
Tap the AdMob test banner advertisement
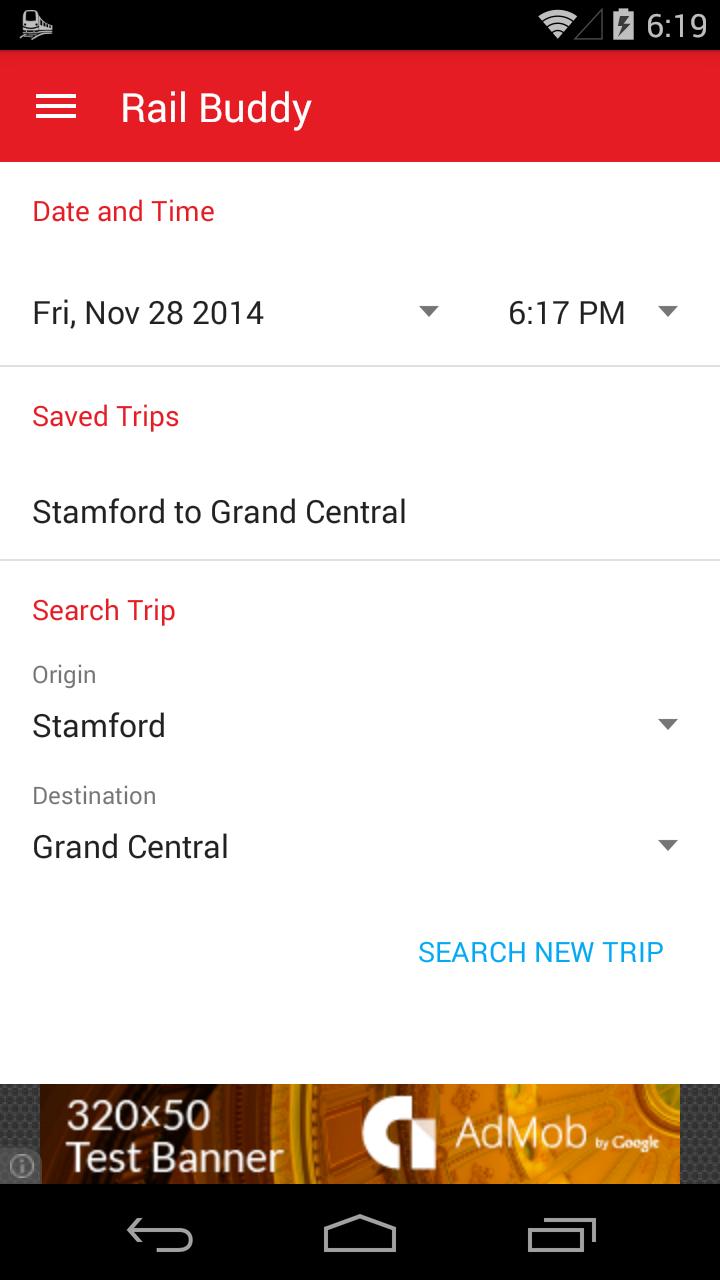tap(360, 1134)
